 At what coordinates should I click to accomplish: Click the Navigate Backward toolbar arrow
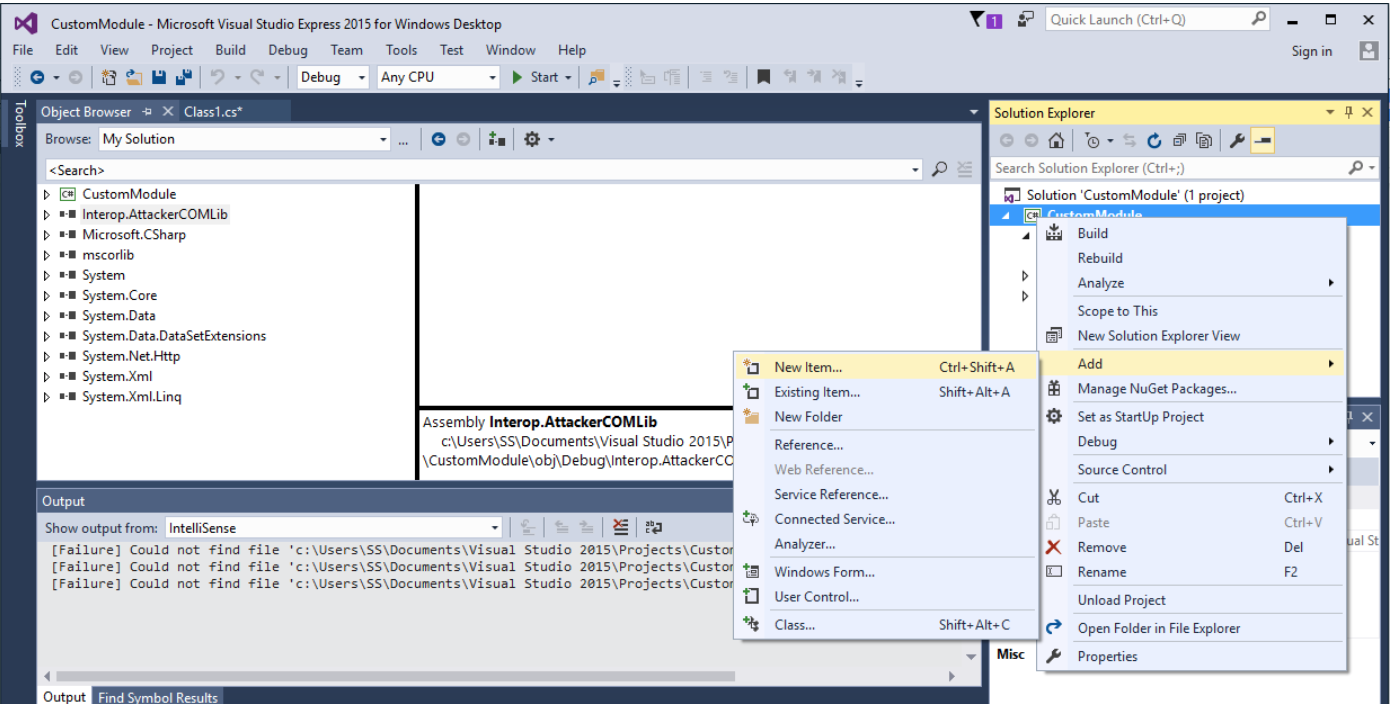point(37,77)
